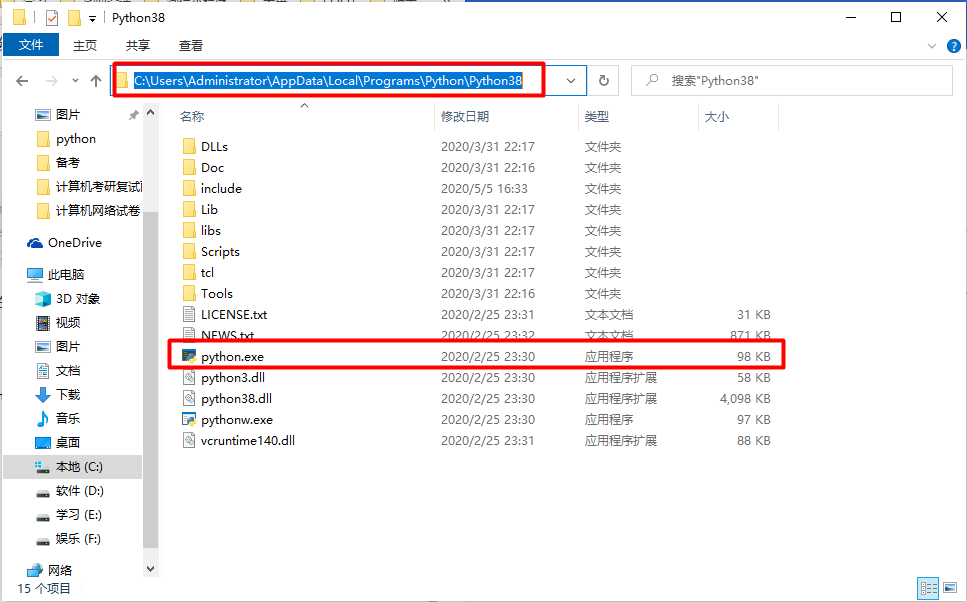The width and height of the screenshot is (967, 602).
Task: Open Customize Quick Access Toolbar dropdown
Action: pyautogui.click(x=93, y=19)
